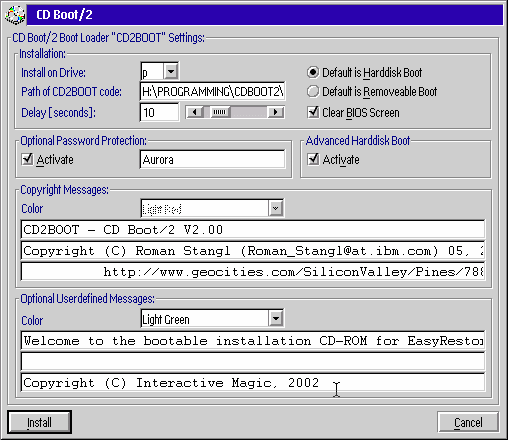Click the Copyright Interactive Magic message field
This screenshot has width=508, height=440.
pos(253,382)
